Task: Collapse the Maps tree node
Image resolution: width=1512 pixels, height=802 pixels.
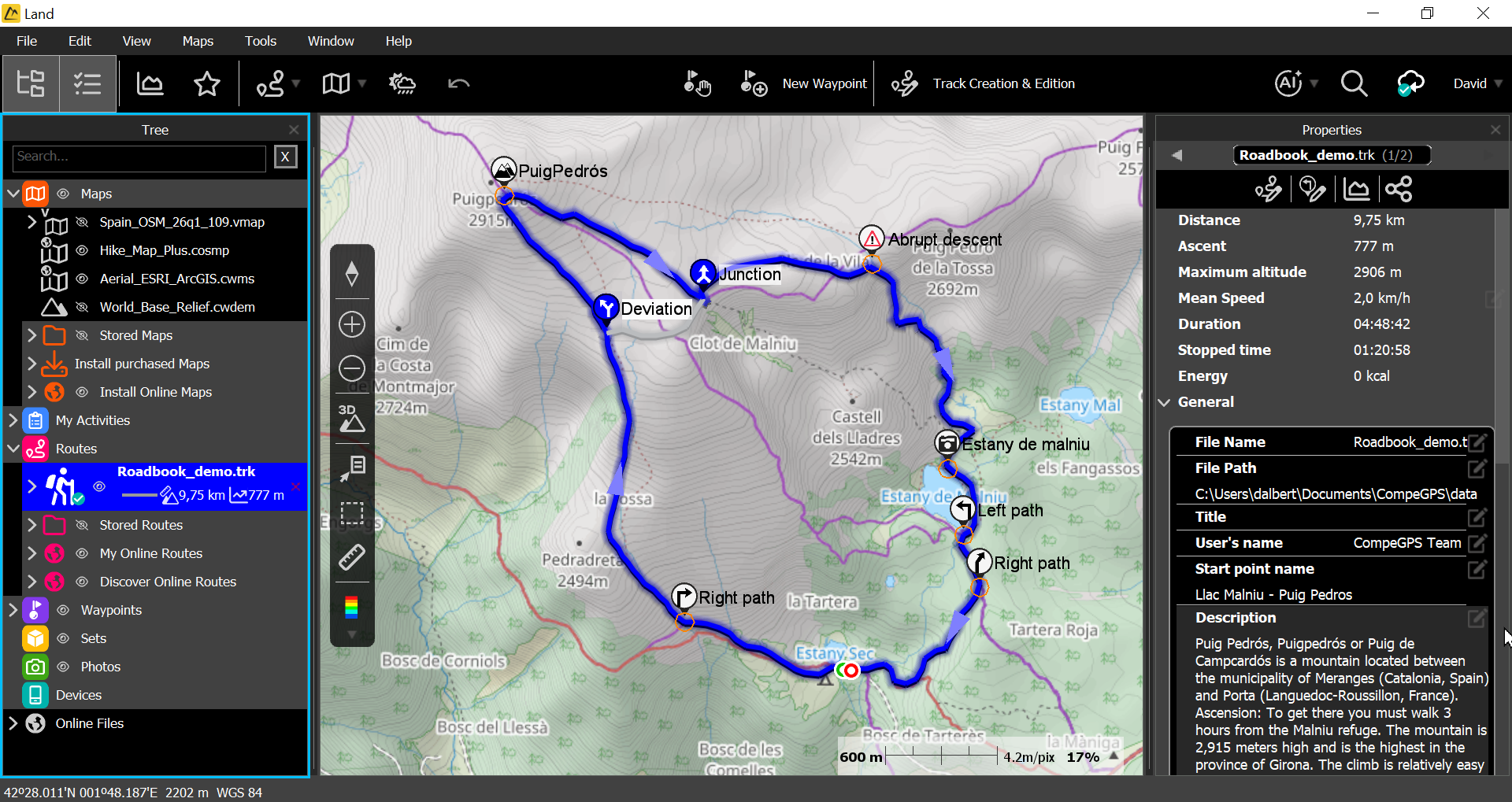Action: (x=13, y=193)
